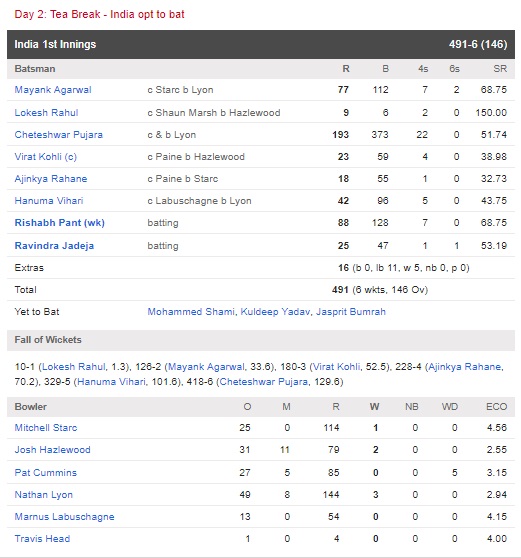The width and height of the screenshot is (521, 558).
Task: Open Mayank Agarwal's player profile link
Action: tap(53, 90)
